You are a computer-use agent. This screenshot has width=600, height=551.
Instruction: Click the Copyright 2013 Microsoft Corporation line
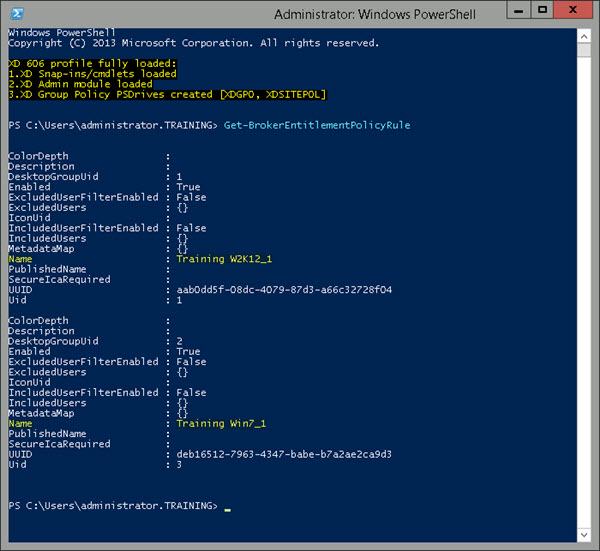point(193,43)
